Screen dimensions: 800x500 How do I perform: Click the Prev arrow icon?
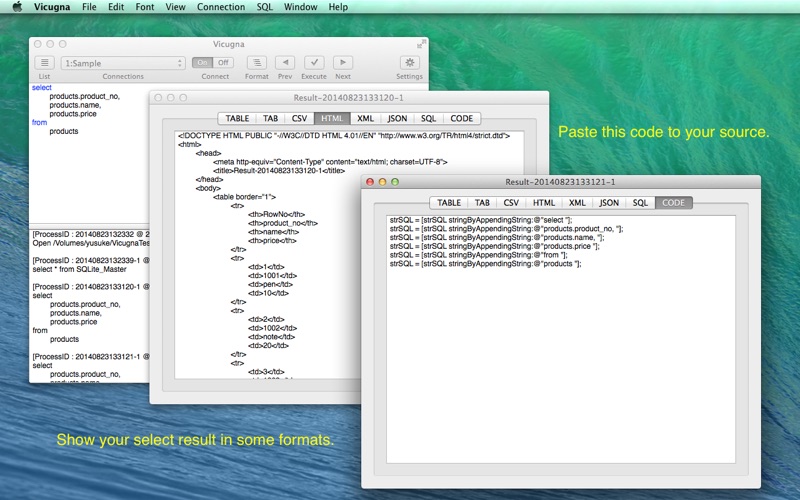(x=285, y=63)
